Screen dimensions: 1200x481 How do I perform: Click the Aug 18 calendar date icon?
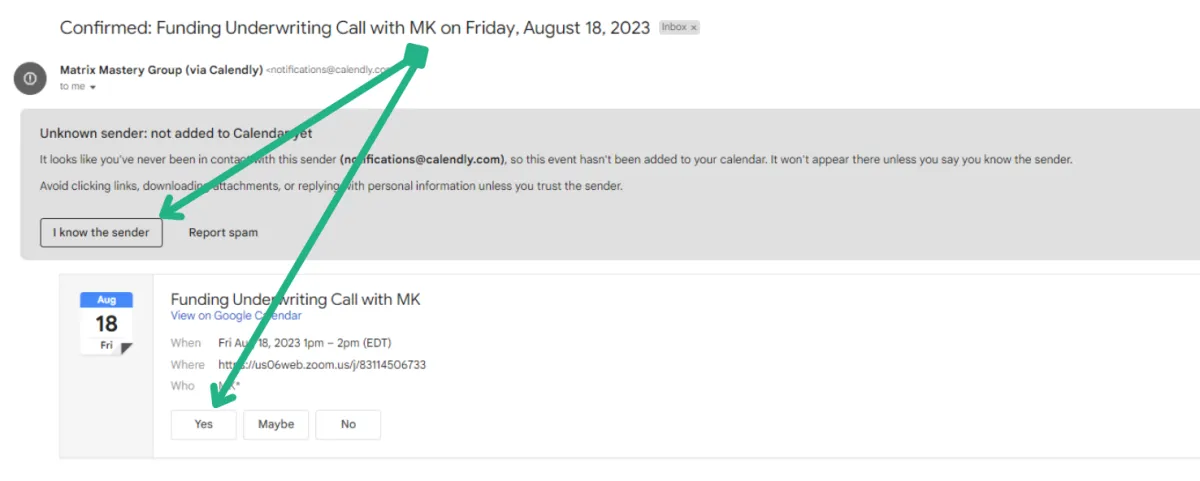pyautogui.click(x=106, y=323)
